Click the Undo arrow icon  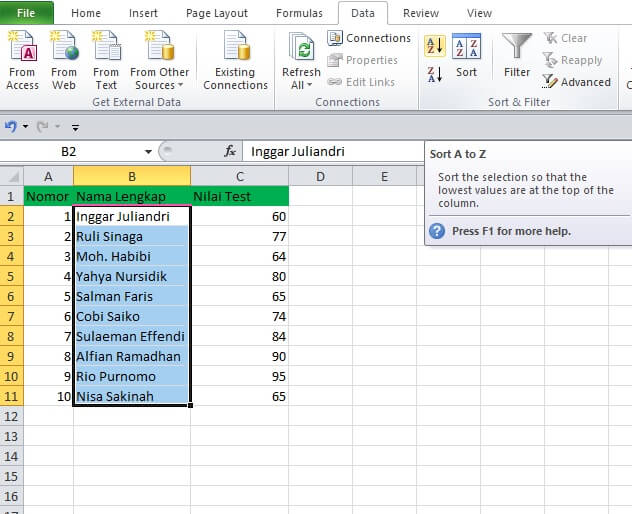tap(11, 127)
